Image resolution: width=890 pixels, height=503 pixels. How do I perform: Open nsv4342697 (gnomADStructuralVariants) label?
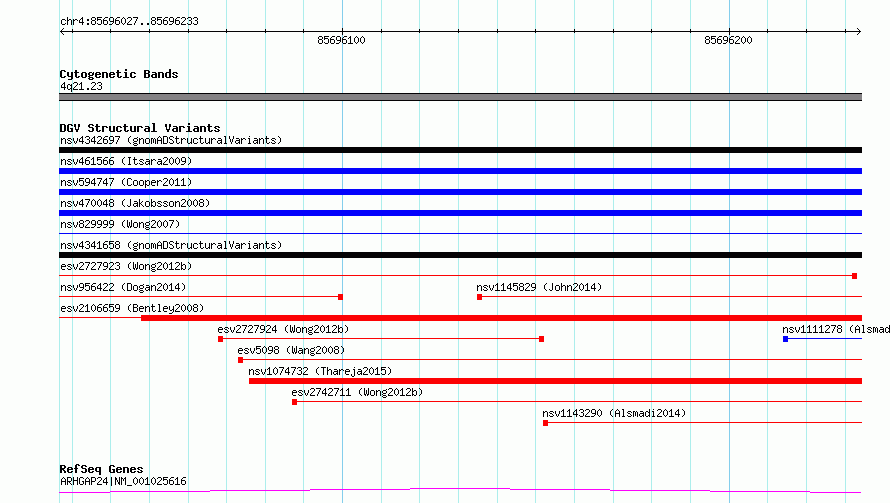(171, 140)
